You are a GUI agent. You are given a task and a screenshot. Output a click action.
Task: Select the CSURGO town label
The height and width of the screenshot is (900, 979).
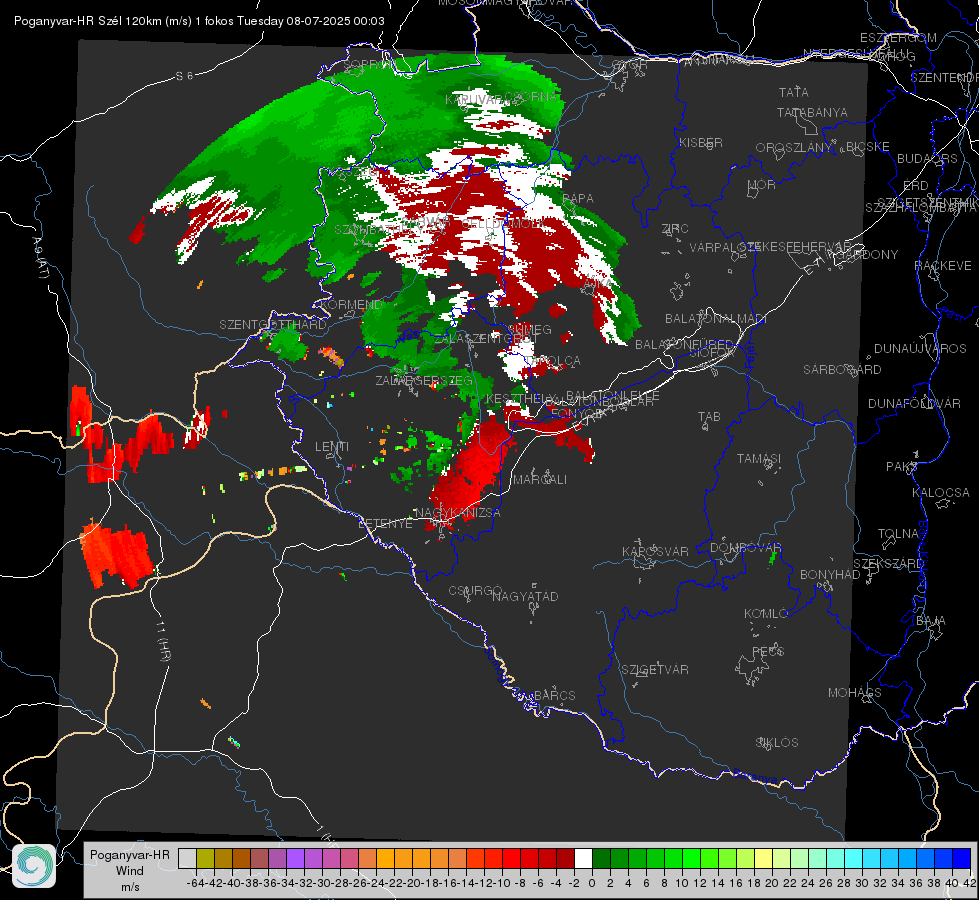tap(475, 591)
